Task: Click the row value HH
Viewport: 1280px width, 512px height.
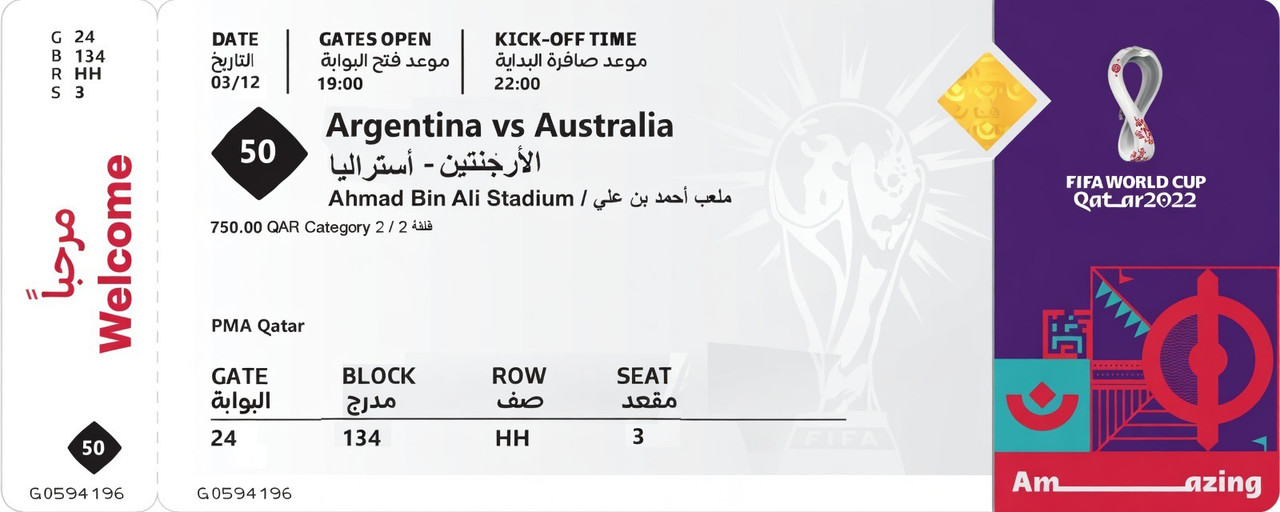Action: [x=512, y=438]
